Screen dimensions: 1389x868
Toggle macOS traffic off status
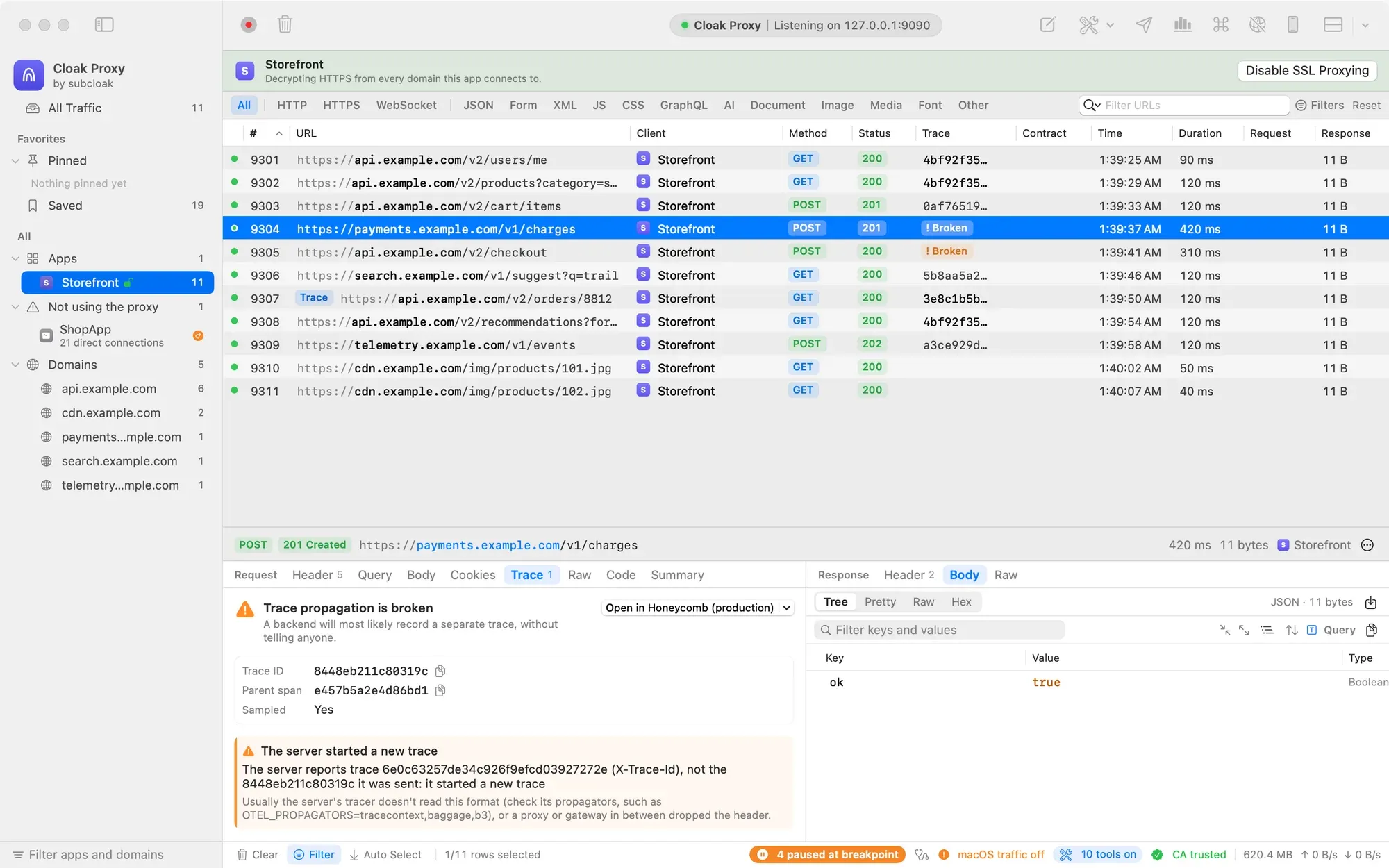click(992, 855)
